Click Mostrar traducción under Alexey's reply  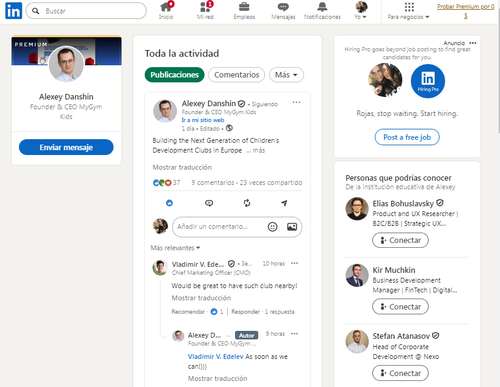tap(218, 378)
